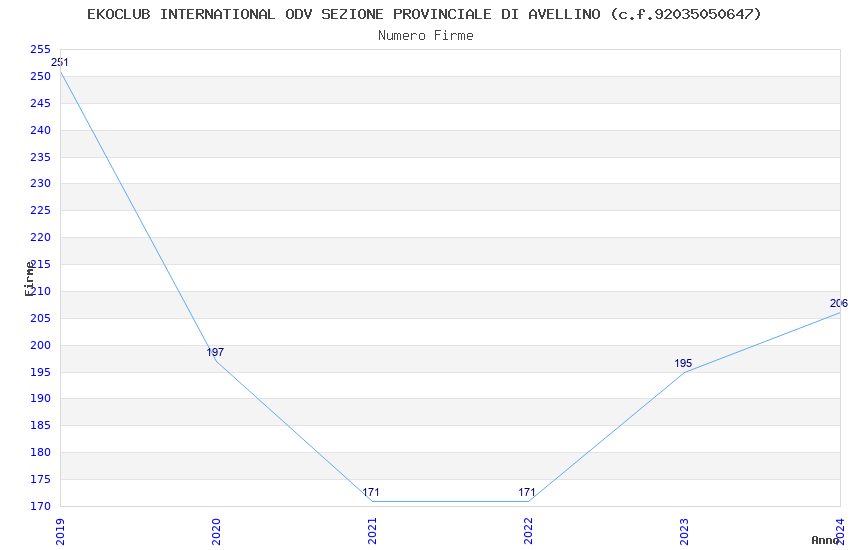Click the 251 data point label
Viewport: 850px width, 550px height.
tap(60, 62)
